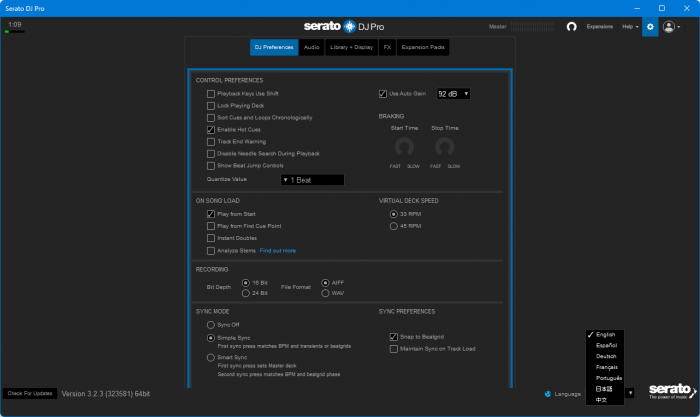
Task: Click the Braking Start Time knob
Action: click(x=404, y=147)
